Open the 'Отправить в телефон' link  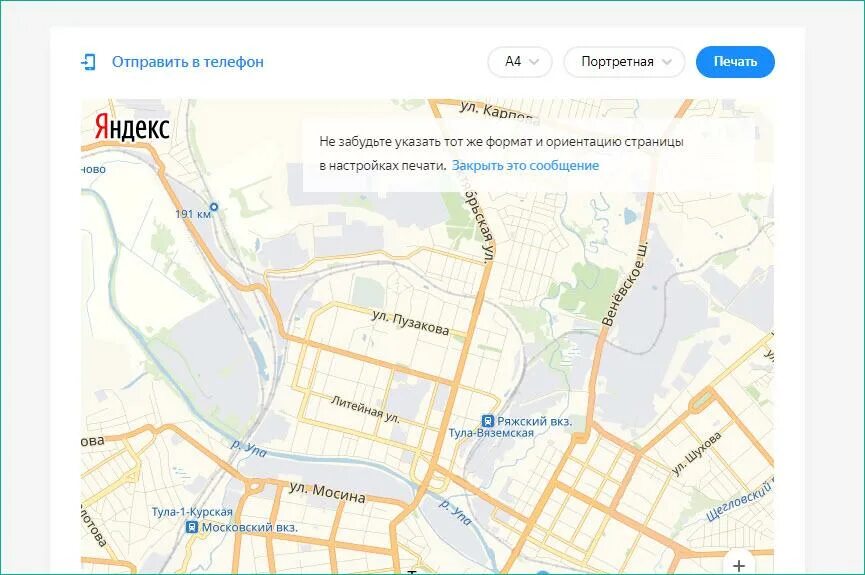tap(188, 62)
